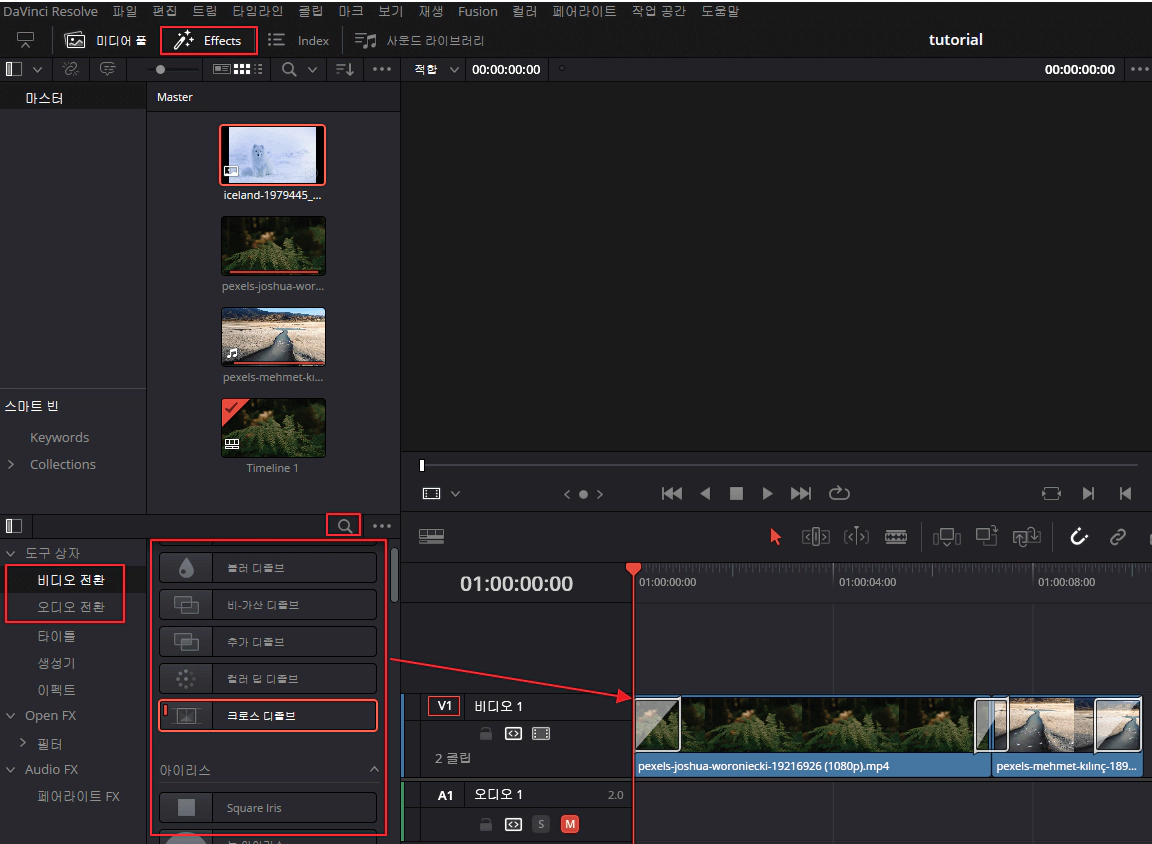Disable 비디오 1 track video

541,733
